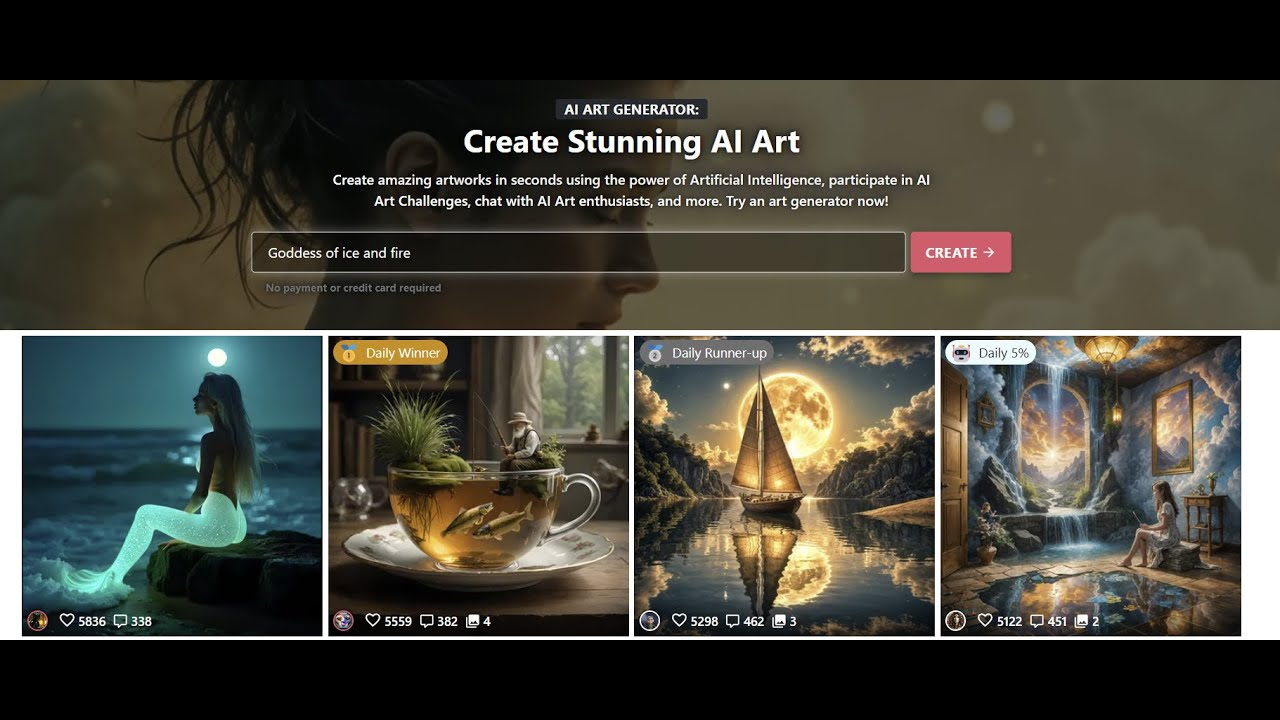
Task: Select the Daily Runner-up badge
Action: 707,352
